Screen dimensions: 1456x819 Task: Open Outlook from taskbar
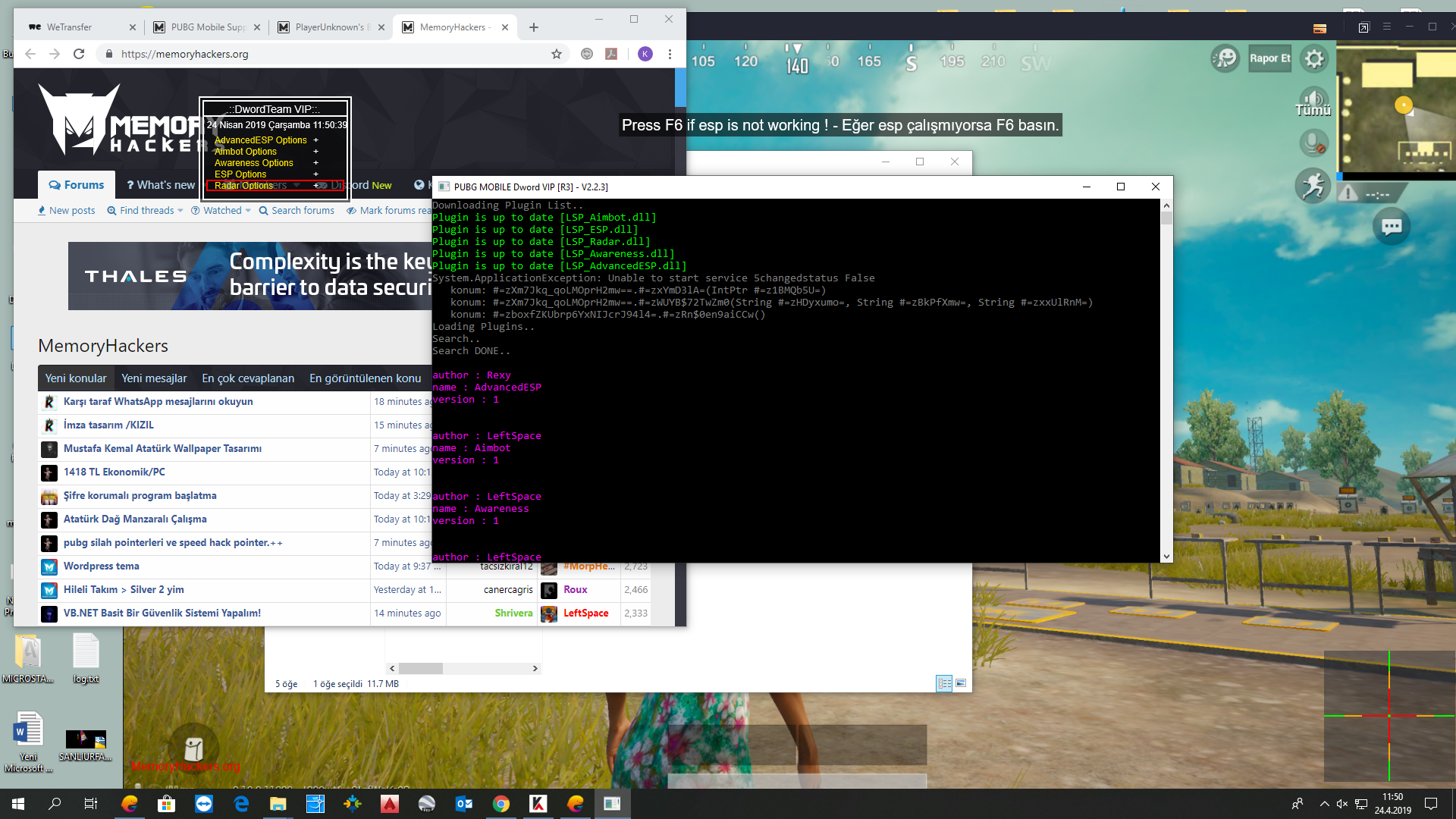click(464, 804)
